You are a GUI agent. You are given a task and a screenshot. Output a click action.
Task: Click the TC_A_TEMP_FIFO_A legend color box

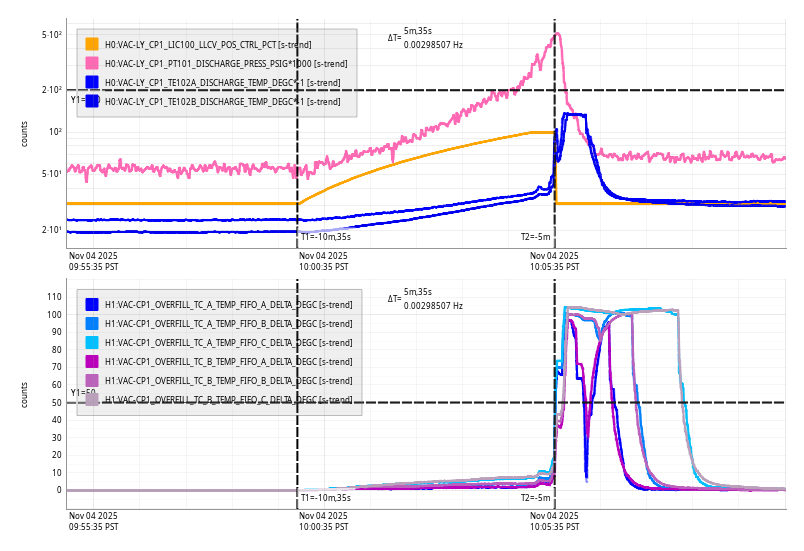(x=92, y=304)
